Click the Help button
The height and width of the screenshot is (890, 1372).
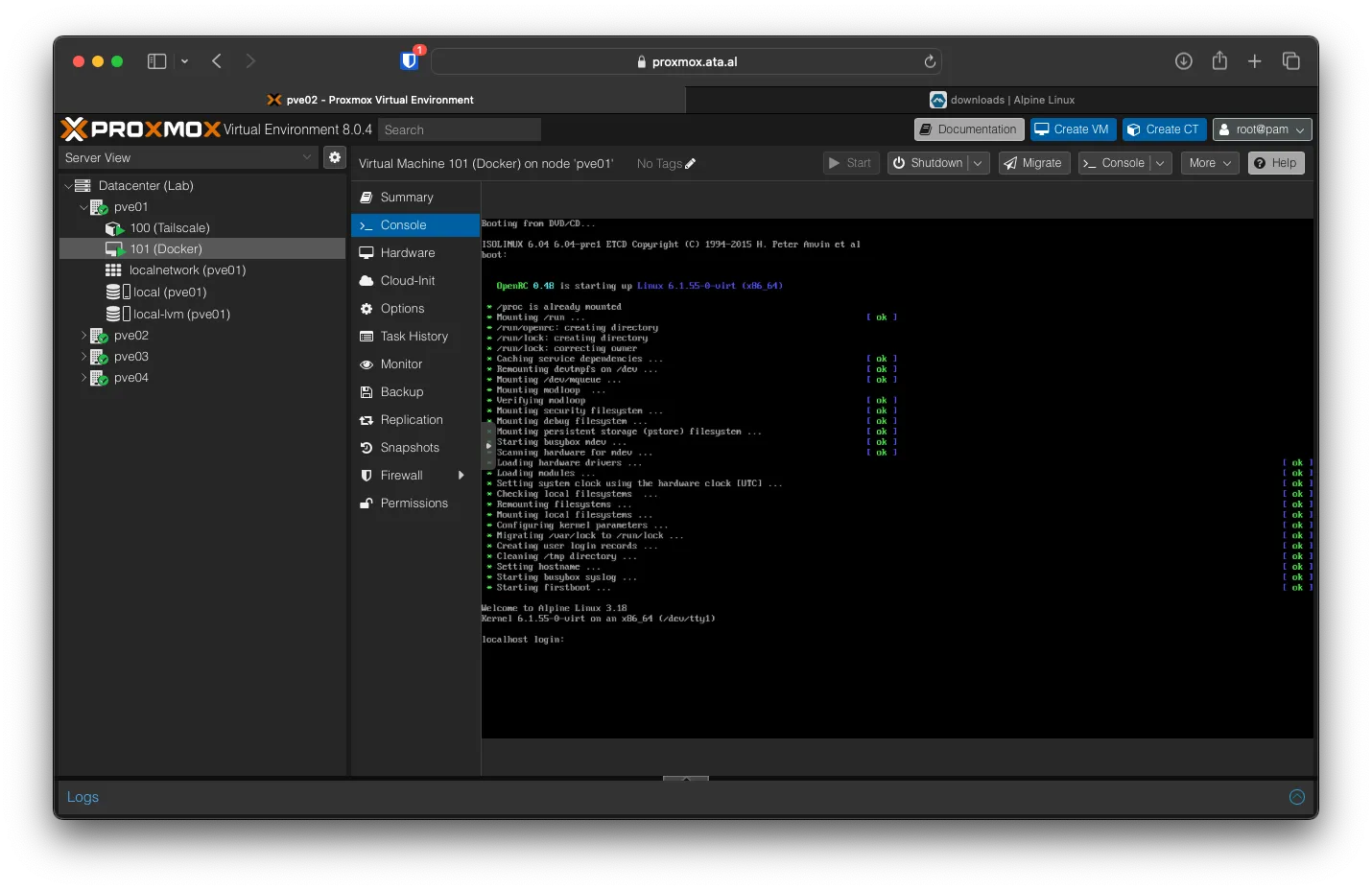point(1276,163)
